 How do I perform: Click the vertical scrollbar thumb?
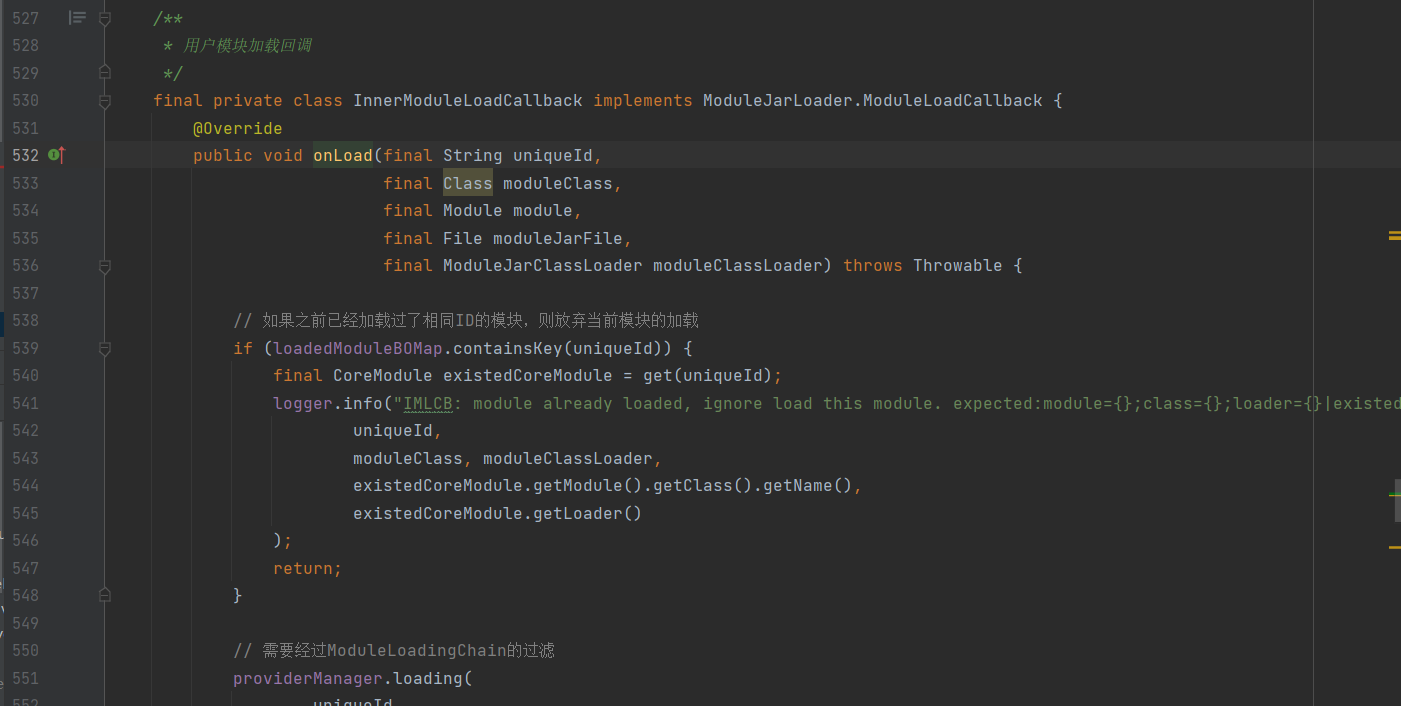1398,500
